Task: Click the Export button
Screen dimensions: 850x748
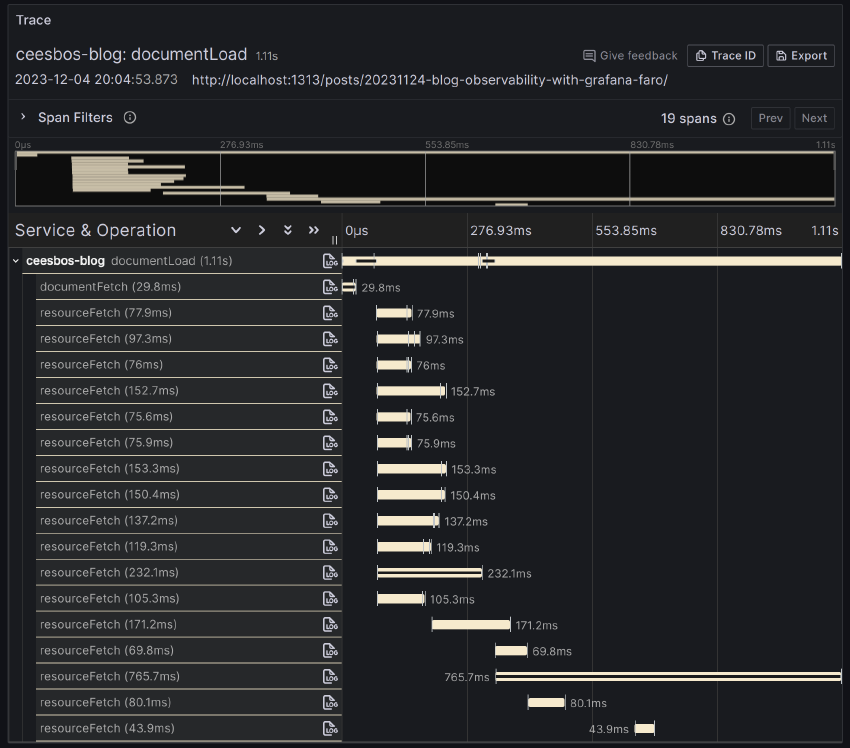Action: point(801,56)
